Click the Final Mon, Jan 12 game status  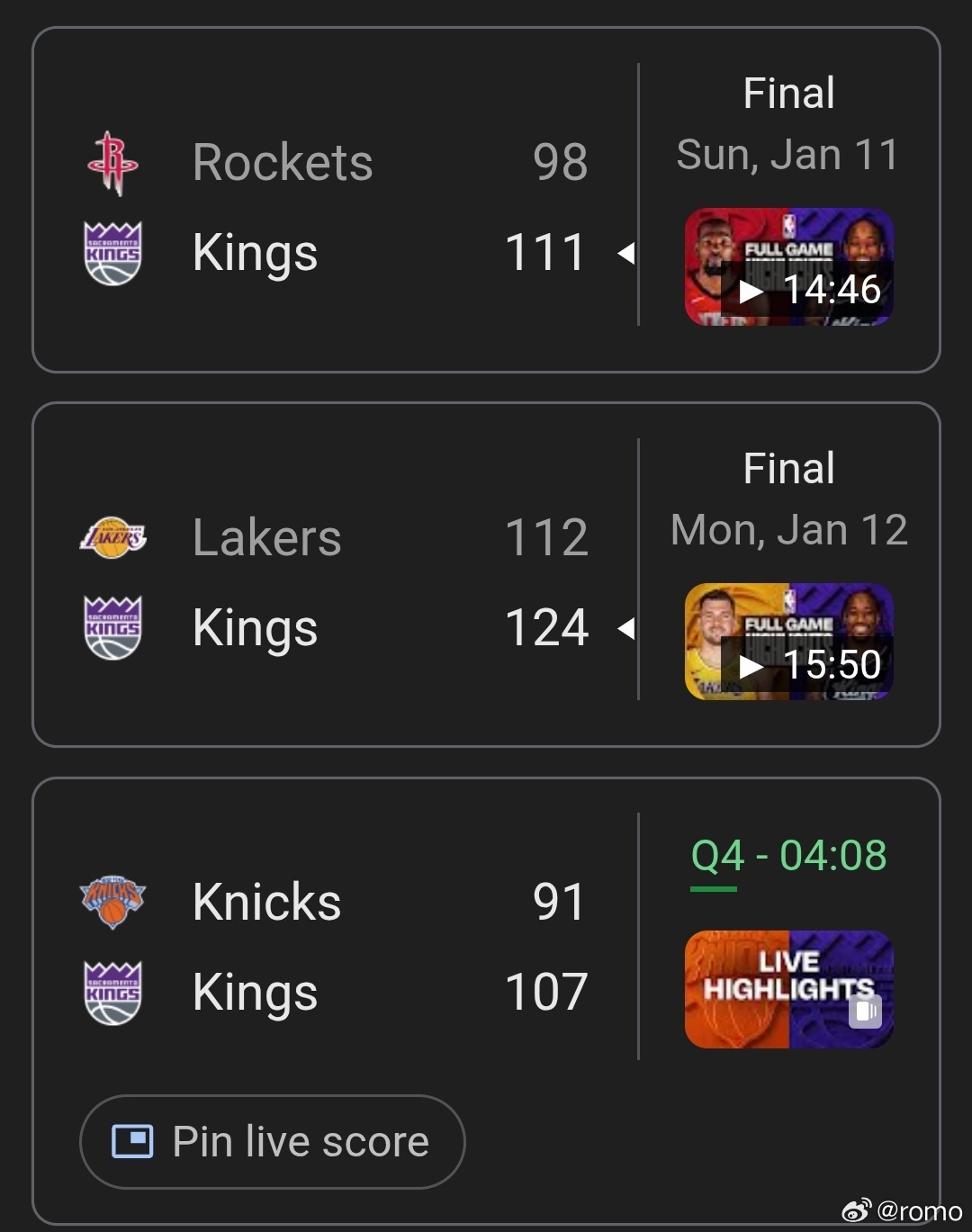(789, 499)
